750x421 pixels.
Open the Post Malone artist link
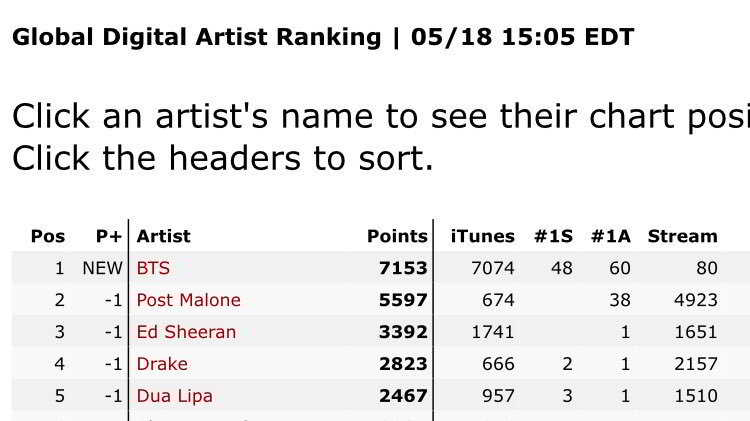click(188, 300)
